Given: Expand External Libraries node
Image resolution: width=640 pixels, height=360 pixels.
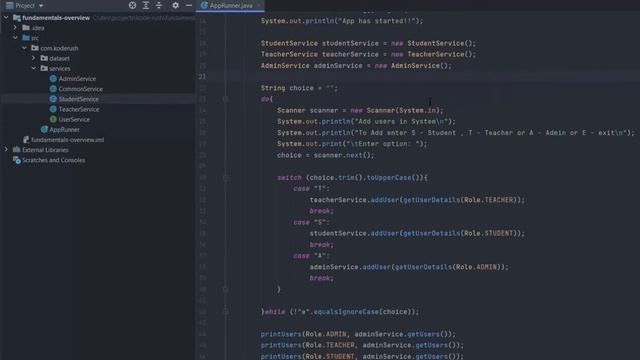Looking at the screenshot, I should (x=6, y=150).
